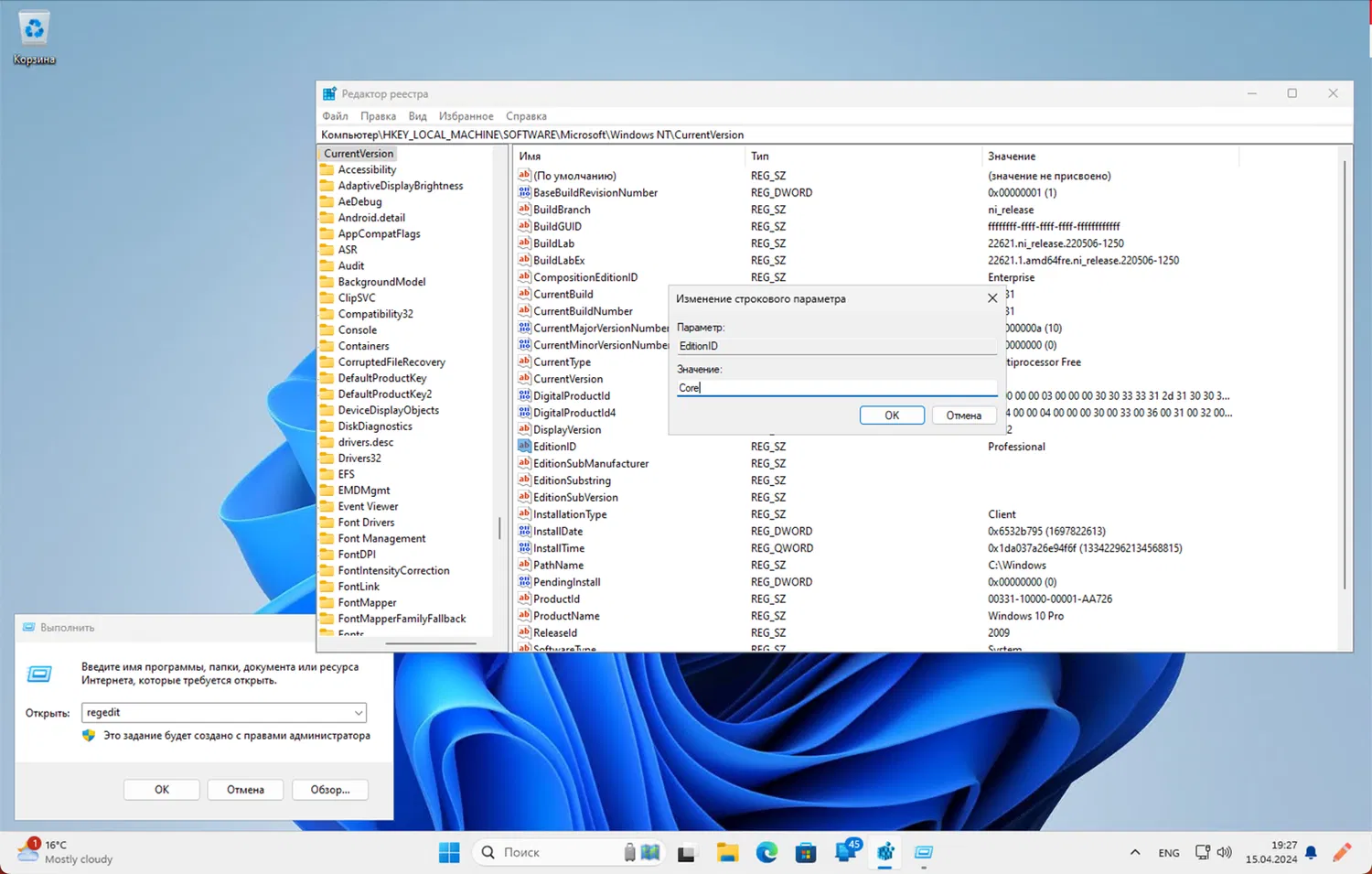Click the Windows Start button

pos(449,852)
